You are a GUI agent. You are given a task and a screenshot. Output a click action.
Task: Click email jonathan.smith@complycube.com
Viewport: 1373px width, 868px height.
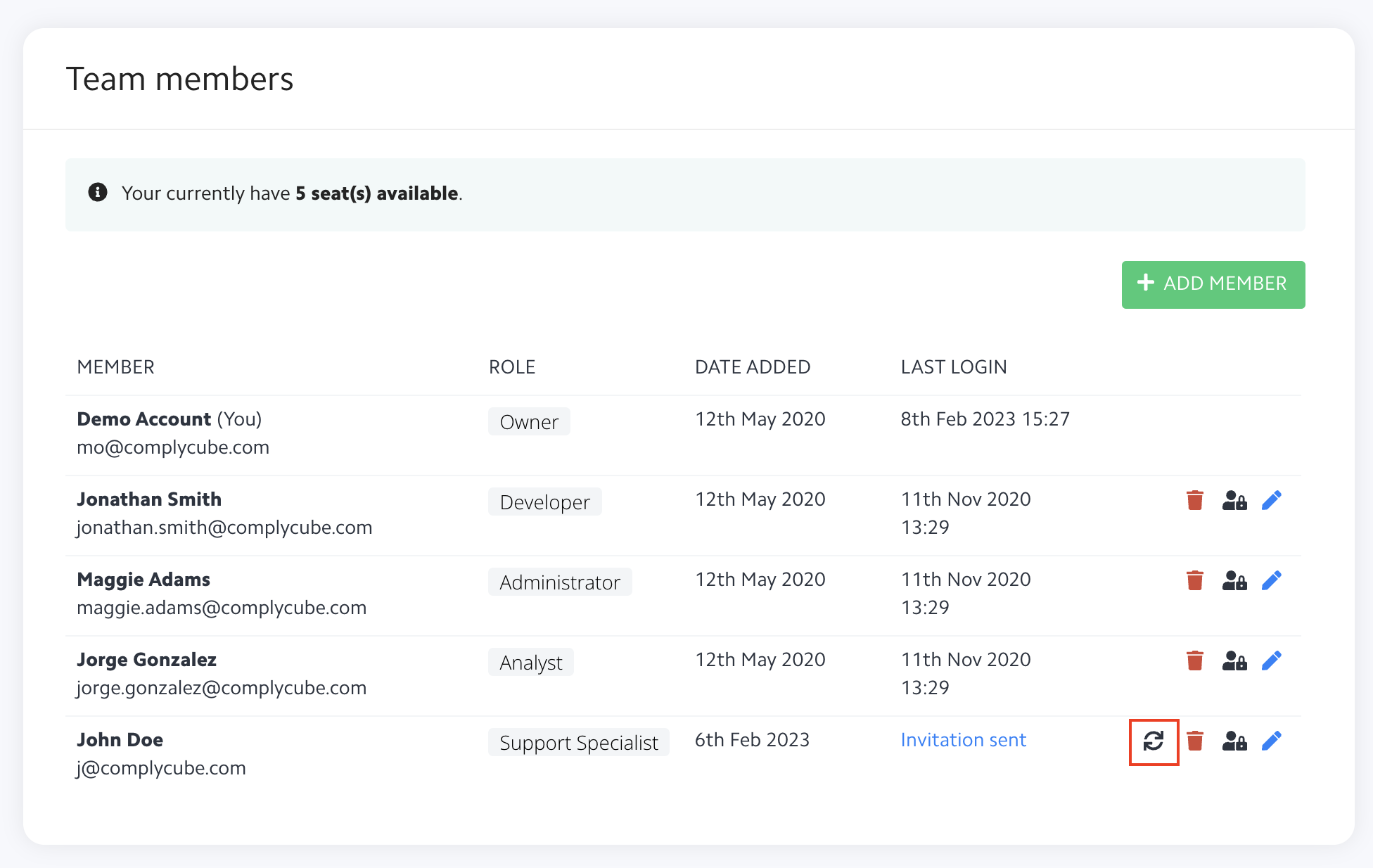224,528
